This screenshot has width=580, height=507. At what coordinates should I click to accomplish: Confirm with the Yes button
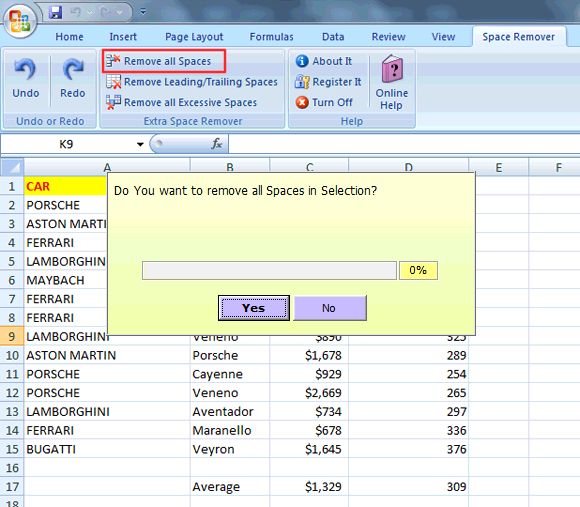(254, 308)
